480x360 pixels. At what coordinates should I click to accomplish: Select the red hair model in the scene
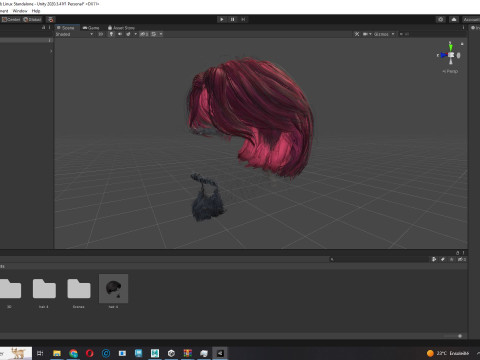[x=252, y=117]
